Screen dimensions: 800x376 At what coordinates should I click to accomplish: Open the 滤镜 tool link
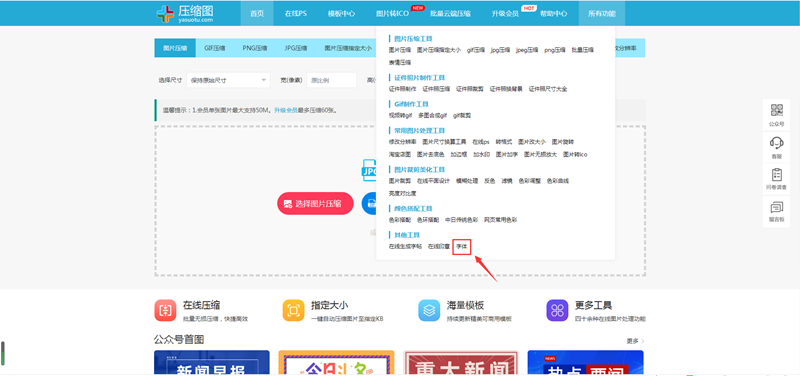(x=507, y=181)
